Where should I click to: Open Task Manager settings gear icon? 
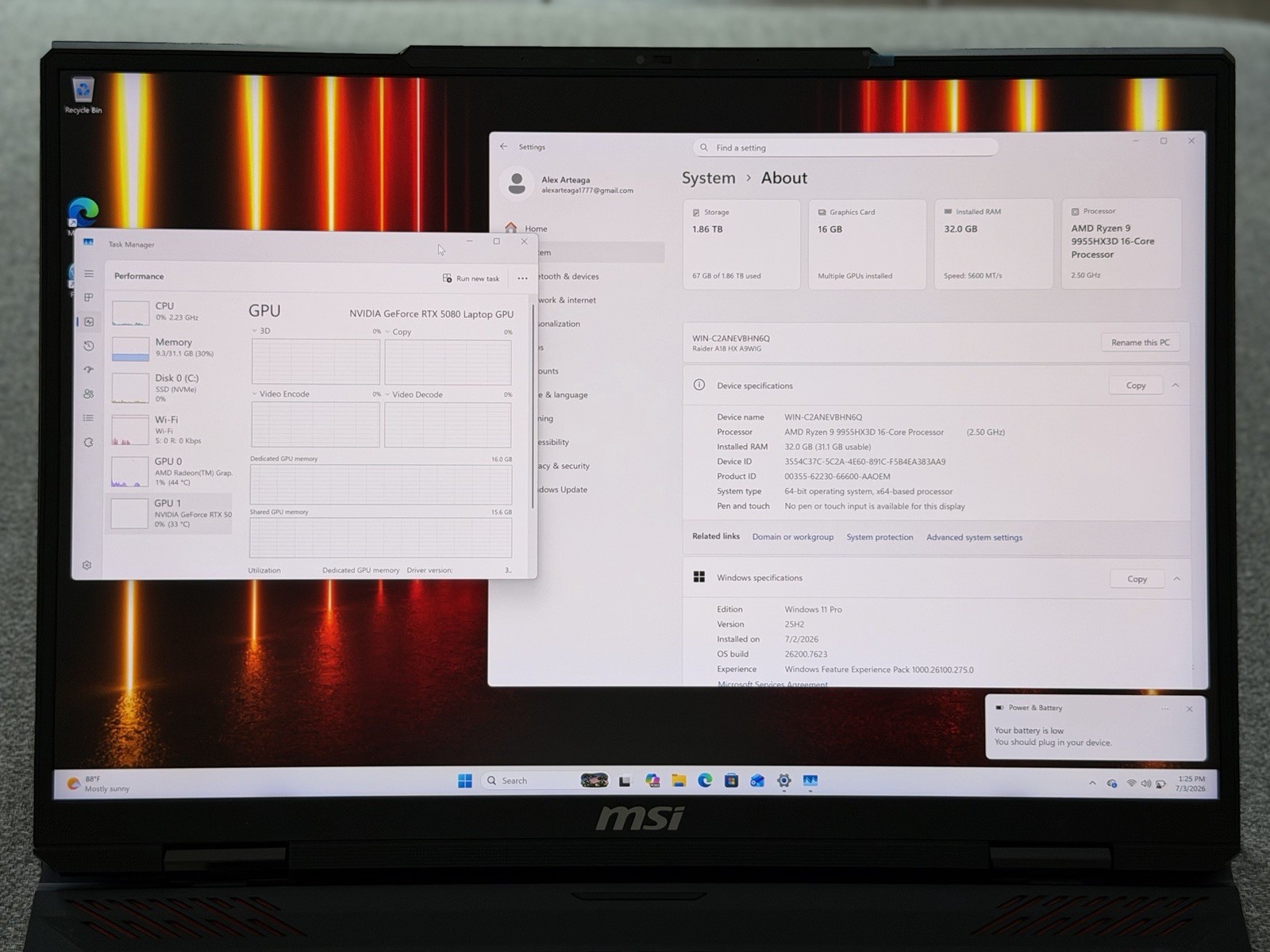coord(87,565)
